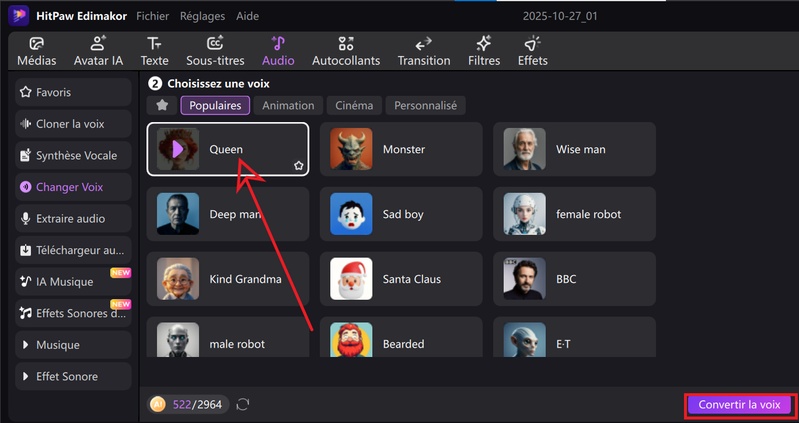The image size is (799, 423).
Task: Click the AI credits coin icon
Action: [x=158, y=404]
